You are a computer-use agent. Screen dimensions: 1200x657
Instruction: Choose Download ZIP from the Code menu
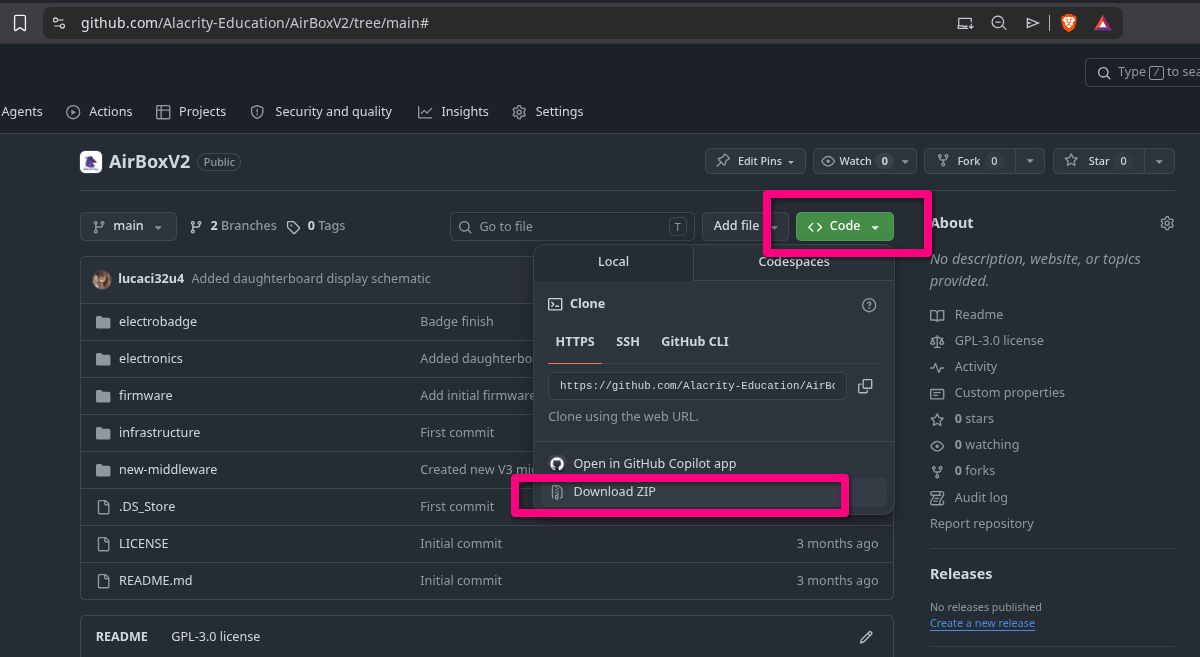[714, 492]
